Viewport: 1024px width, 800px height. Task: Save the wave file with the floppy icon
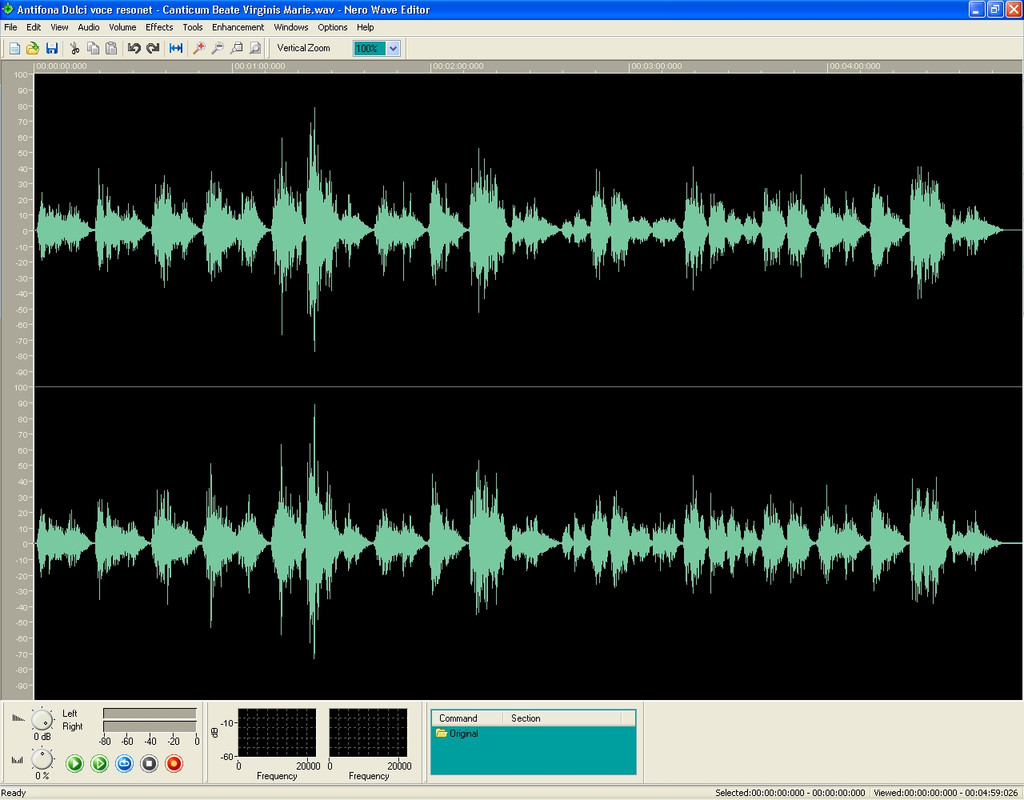52,48
